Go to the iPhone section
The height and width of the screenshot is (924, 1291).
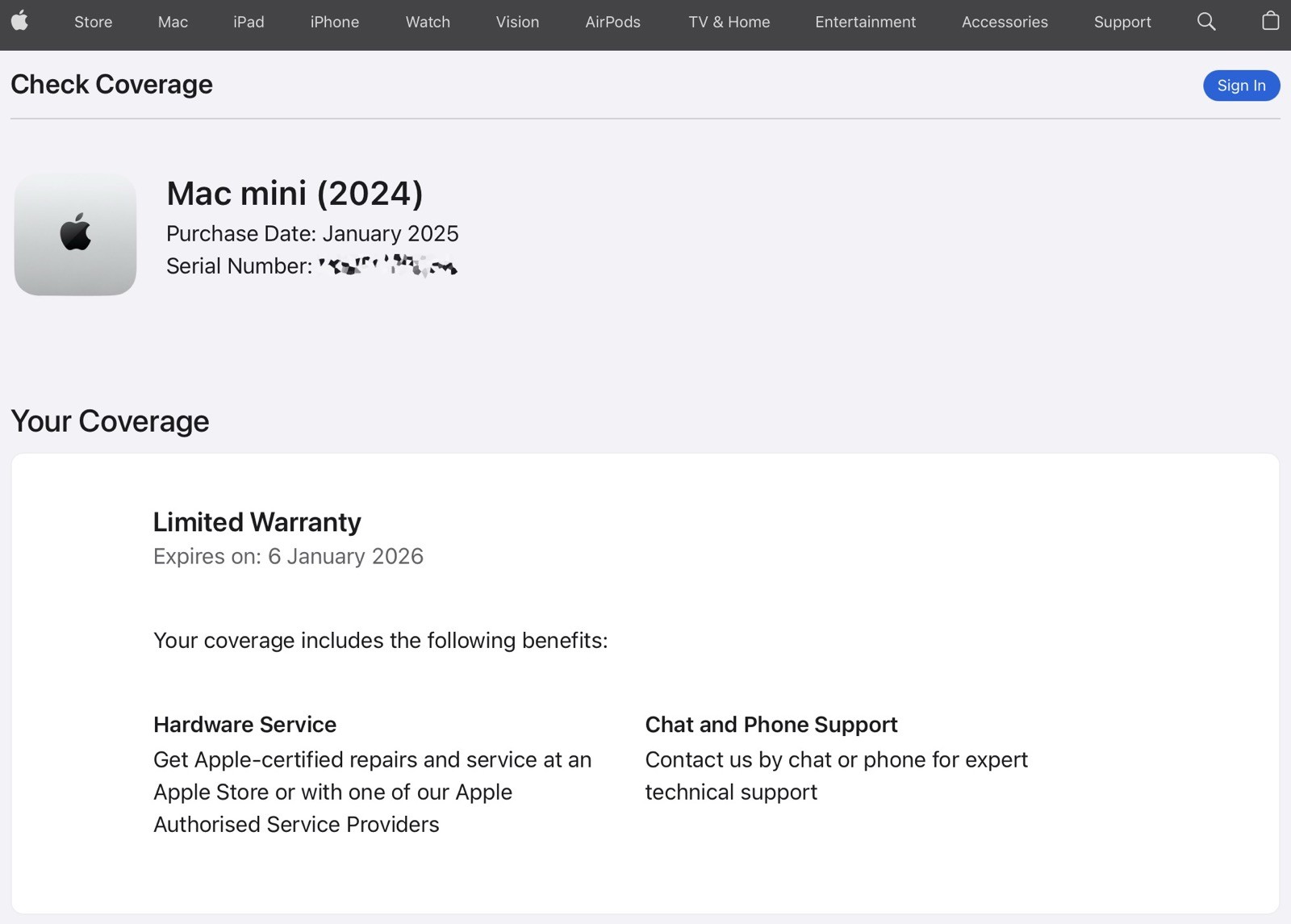[335, 22]
